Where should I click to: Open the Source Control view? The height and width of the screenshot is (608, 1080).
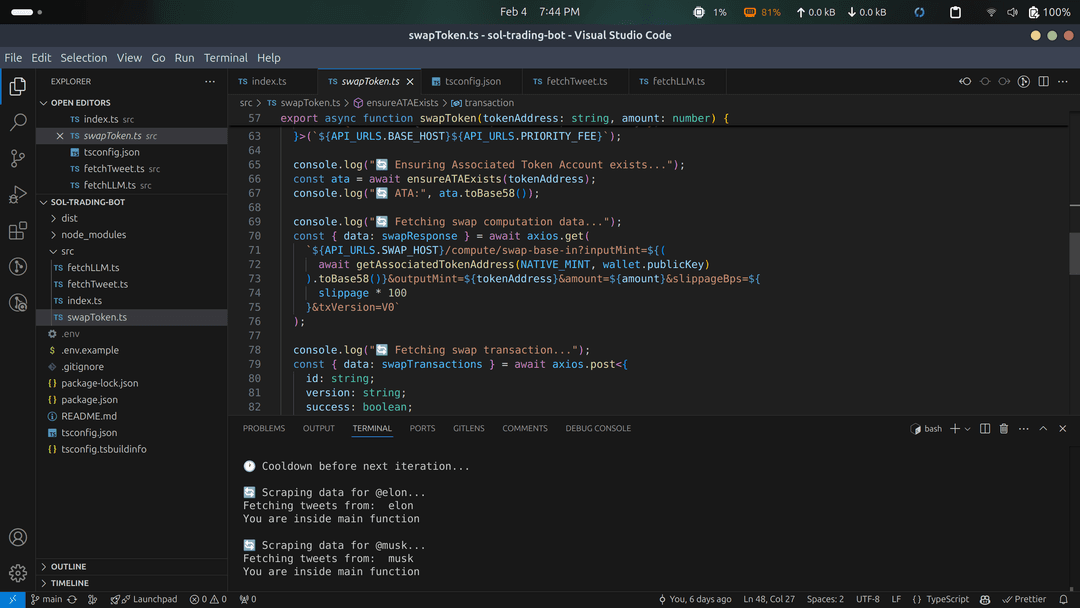click(x=18, y=159)
